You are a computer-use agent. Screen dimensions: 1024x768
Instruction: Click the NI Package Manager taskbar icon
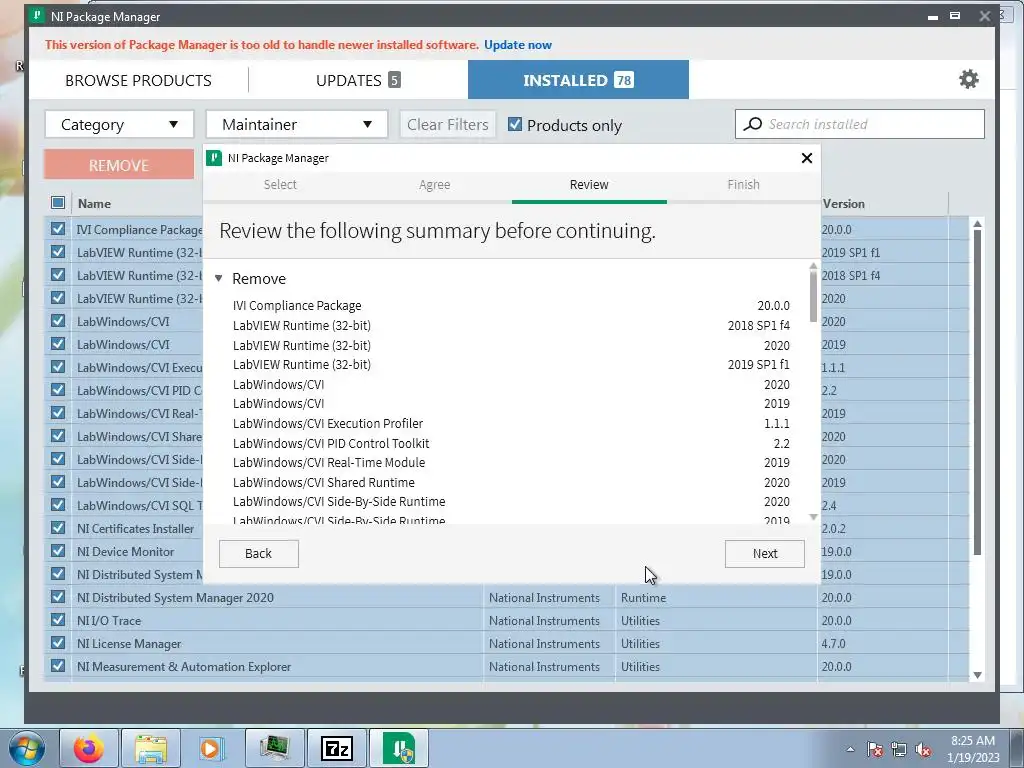pos(399,748)
